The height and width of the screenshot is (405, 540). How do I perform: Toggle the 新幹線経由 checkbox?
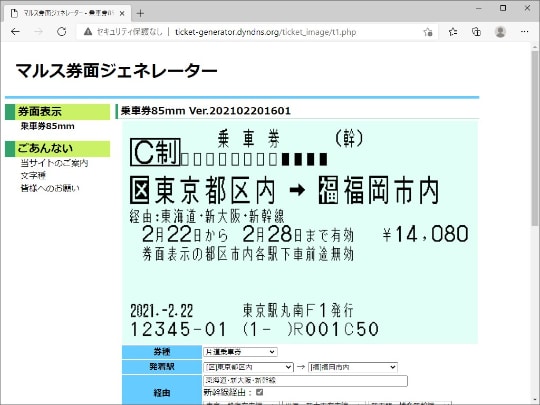click(260, 392)
